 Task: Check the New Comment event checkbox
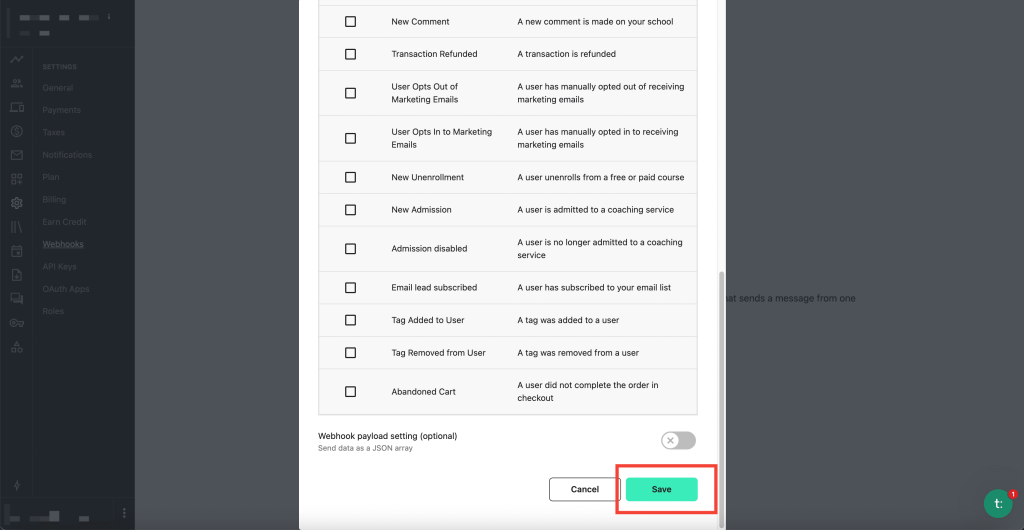click(350, 21)
